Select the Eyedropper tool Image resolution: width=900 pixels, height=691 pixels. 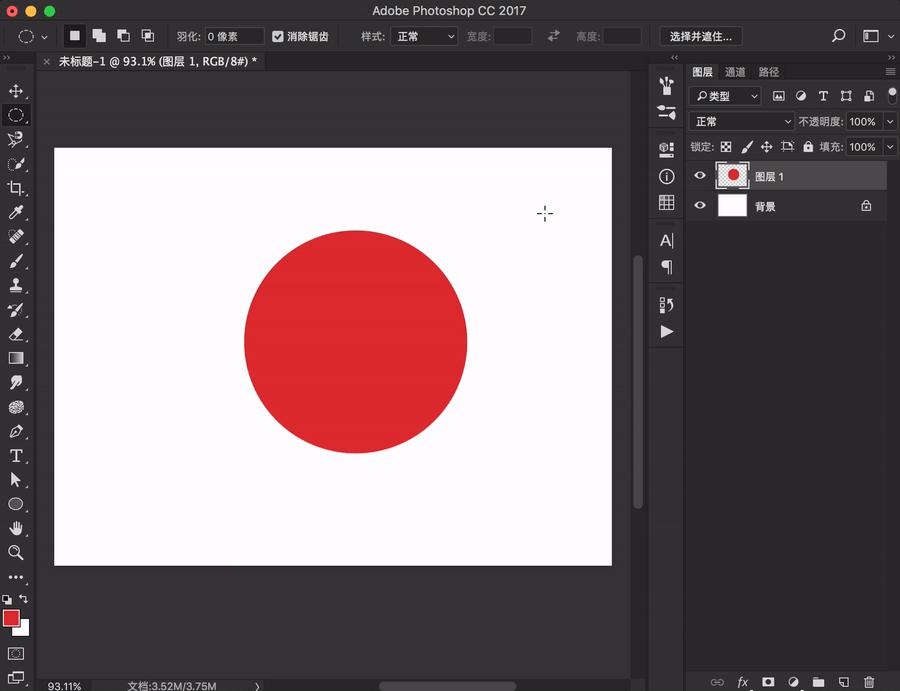(x=16, y=212)
